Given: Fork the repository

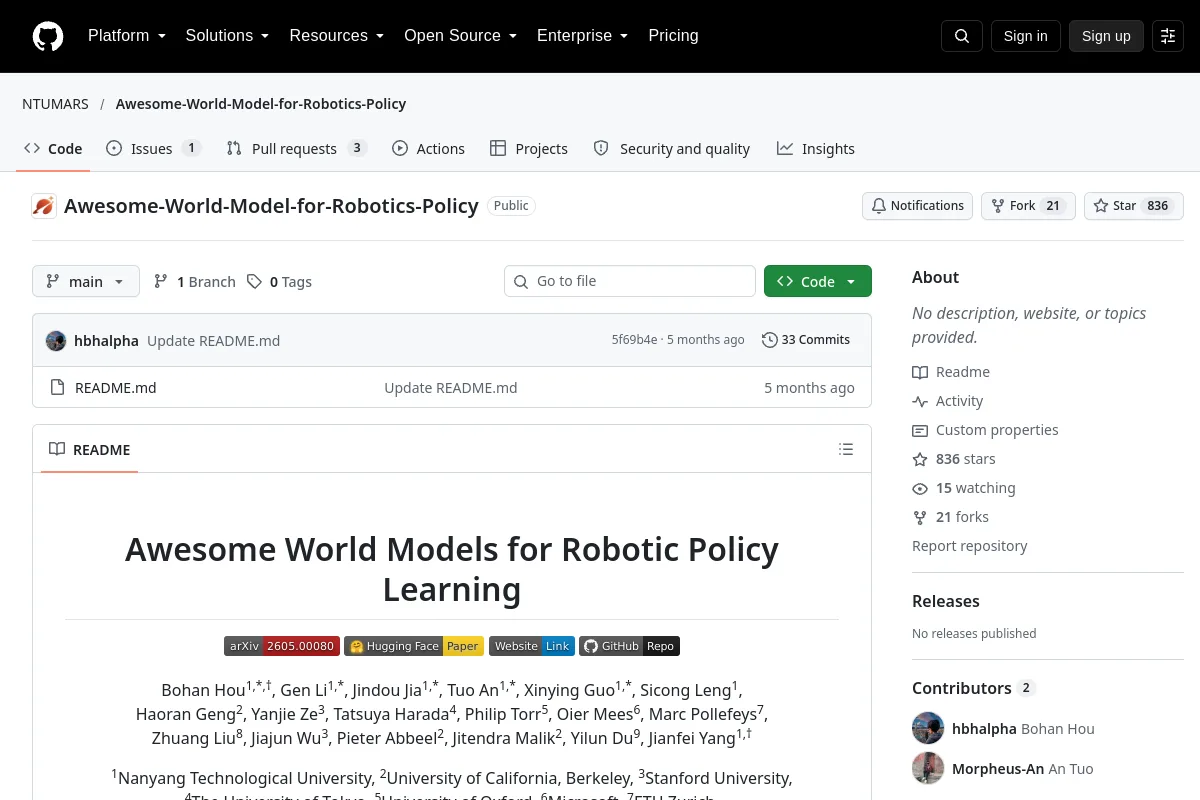Looking at the screenshot, I should pos(1028,206).
